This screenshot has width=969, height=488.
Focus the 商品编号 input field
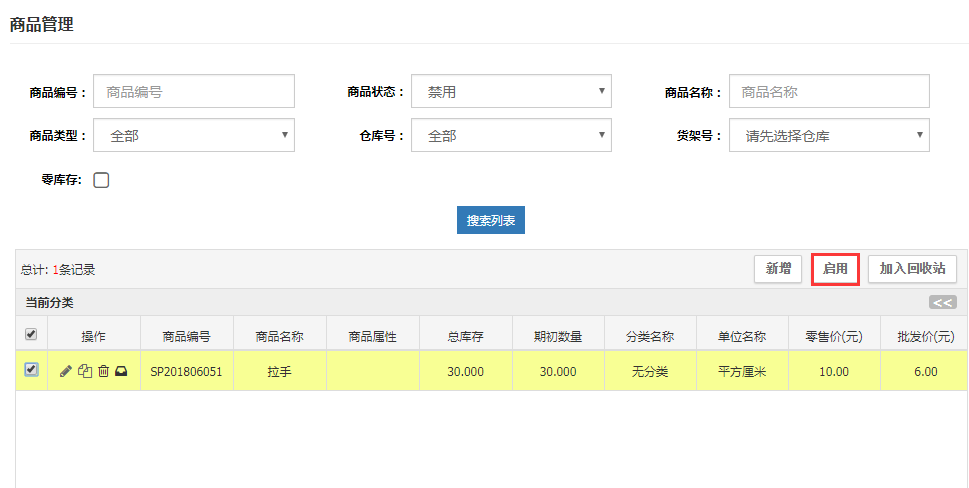pyautogui.click(x=194, y=91)
